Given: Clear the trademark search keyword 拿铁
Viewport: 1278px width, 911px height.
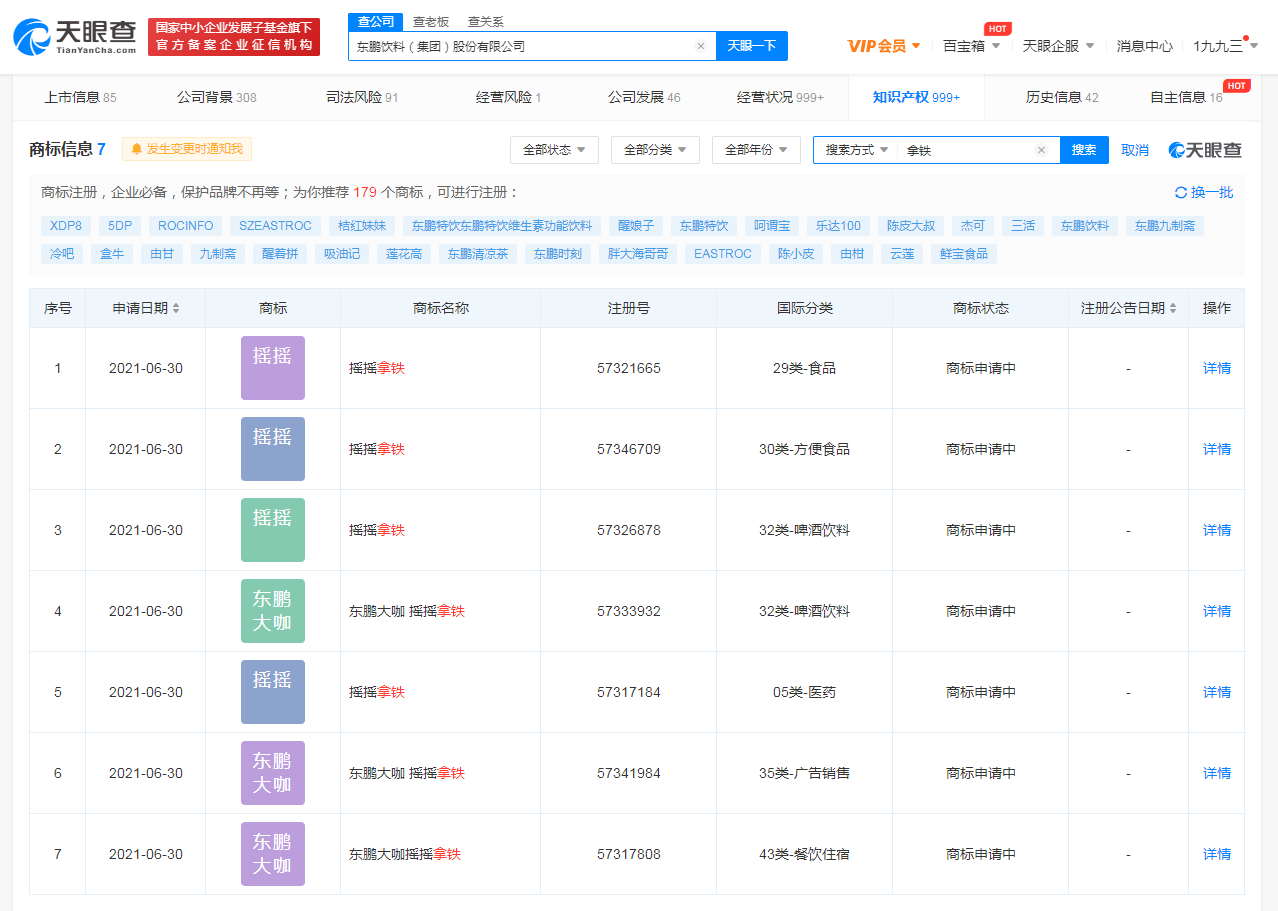Looking at the screenshot, I should click(x=1041, y=150).
